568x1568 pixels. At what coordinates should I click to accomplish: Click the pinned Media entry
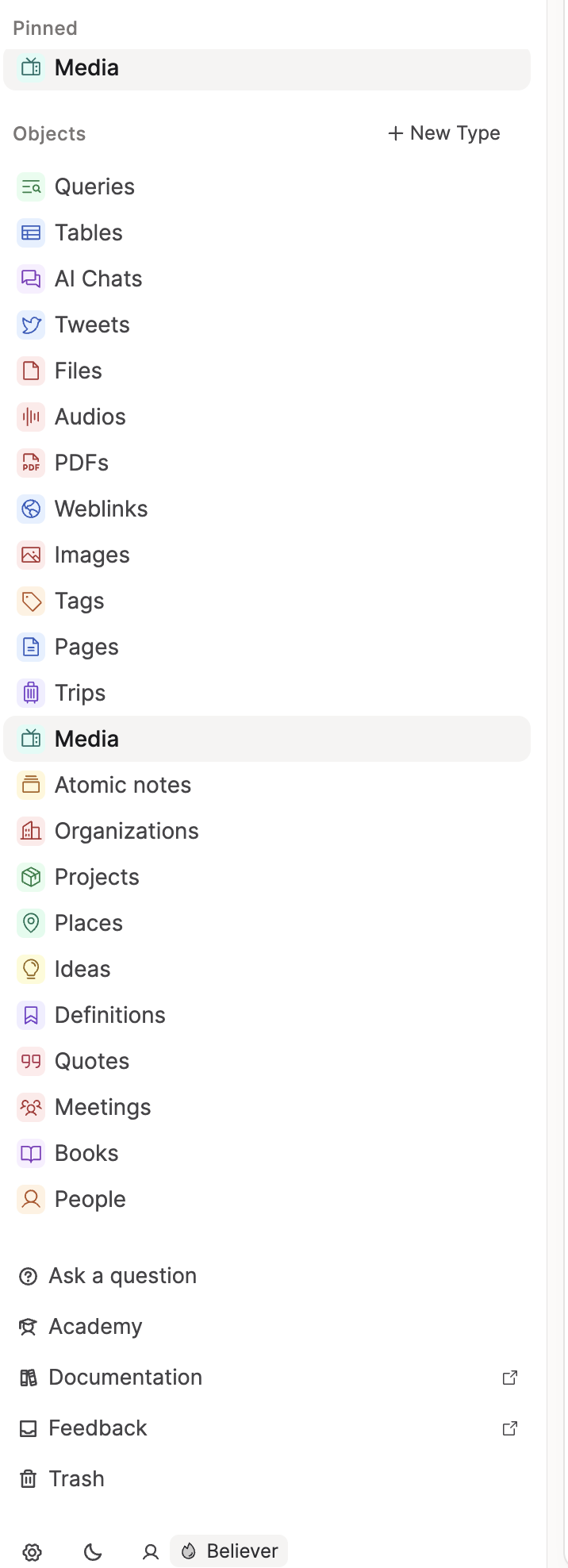click(86, 68)
